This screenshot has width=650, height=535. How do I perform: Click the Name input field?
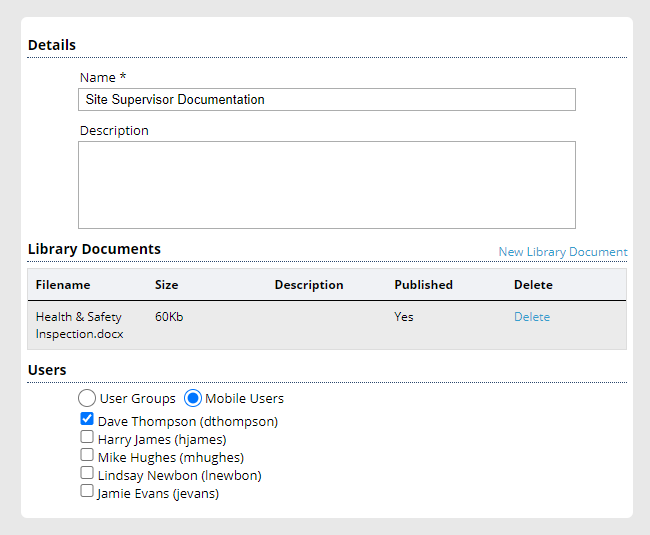(x=326, y=100)
